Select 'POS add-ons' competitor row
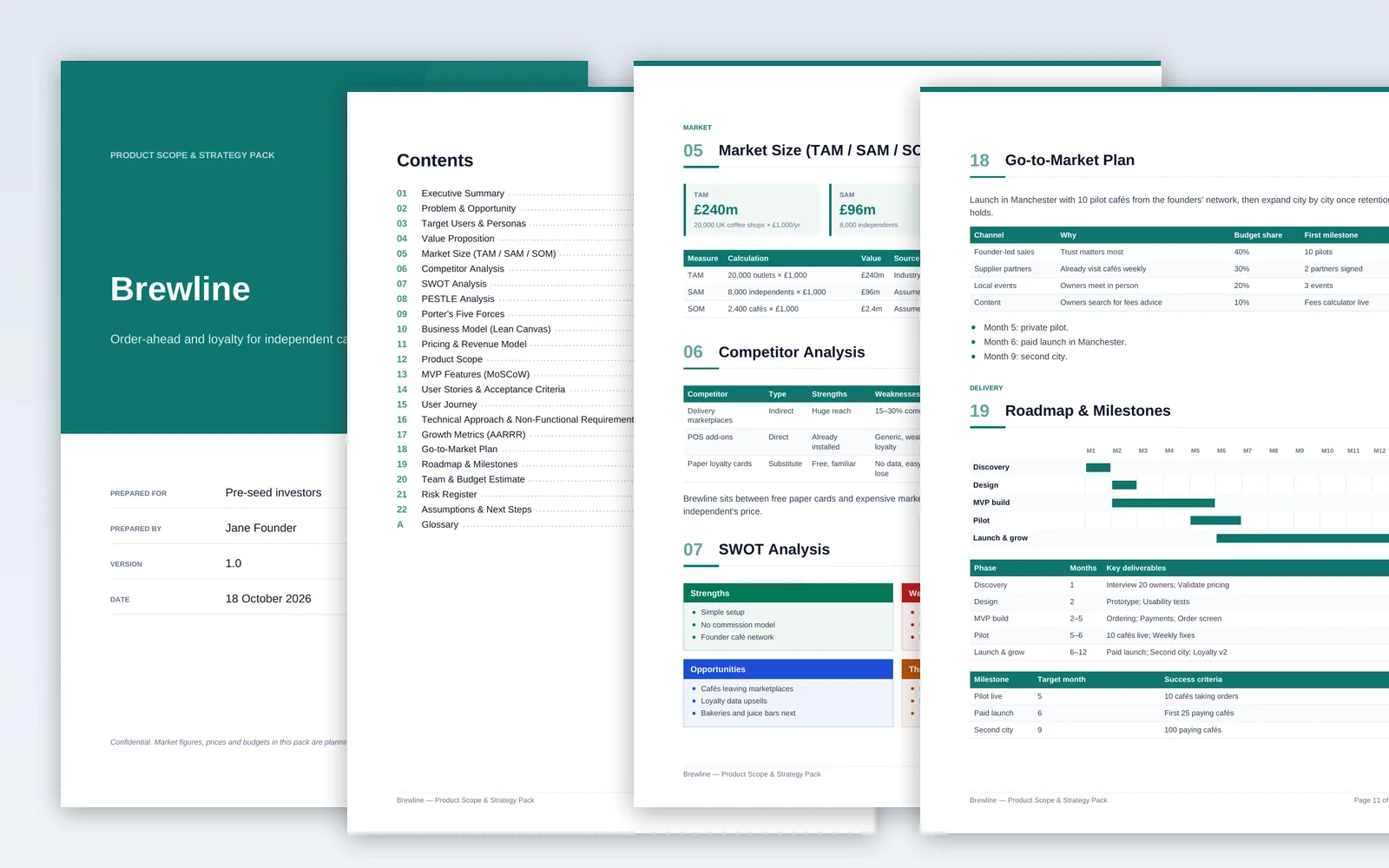The image size is (1389, 868). click(801, 442)
